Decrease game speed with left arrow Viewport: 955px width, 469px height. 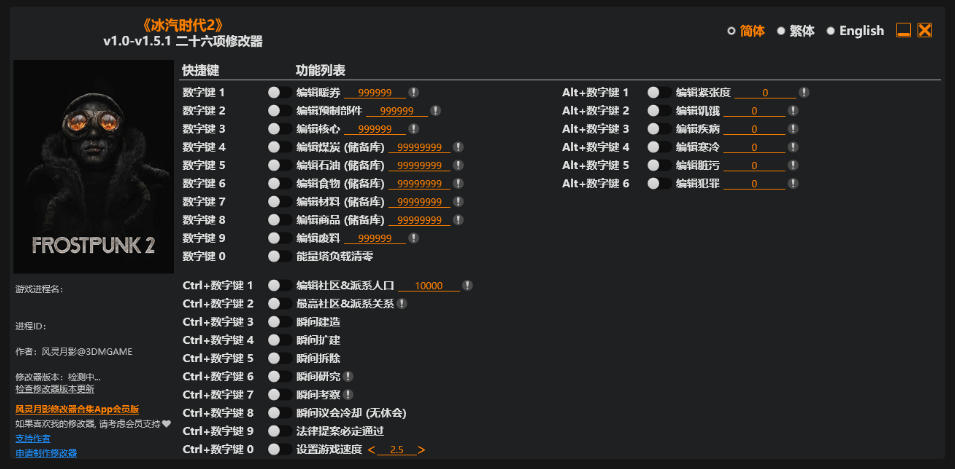[x=372, y=450]
